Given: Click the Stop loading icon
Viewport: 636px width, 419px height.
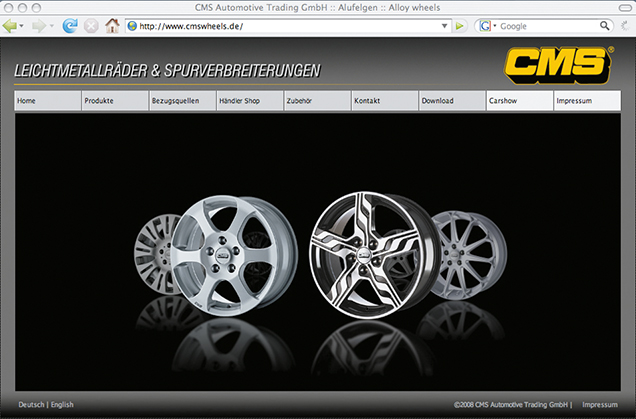Looking at the screenshot, I should click(91, 26).
